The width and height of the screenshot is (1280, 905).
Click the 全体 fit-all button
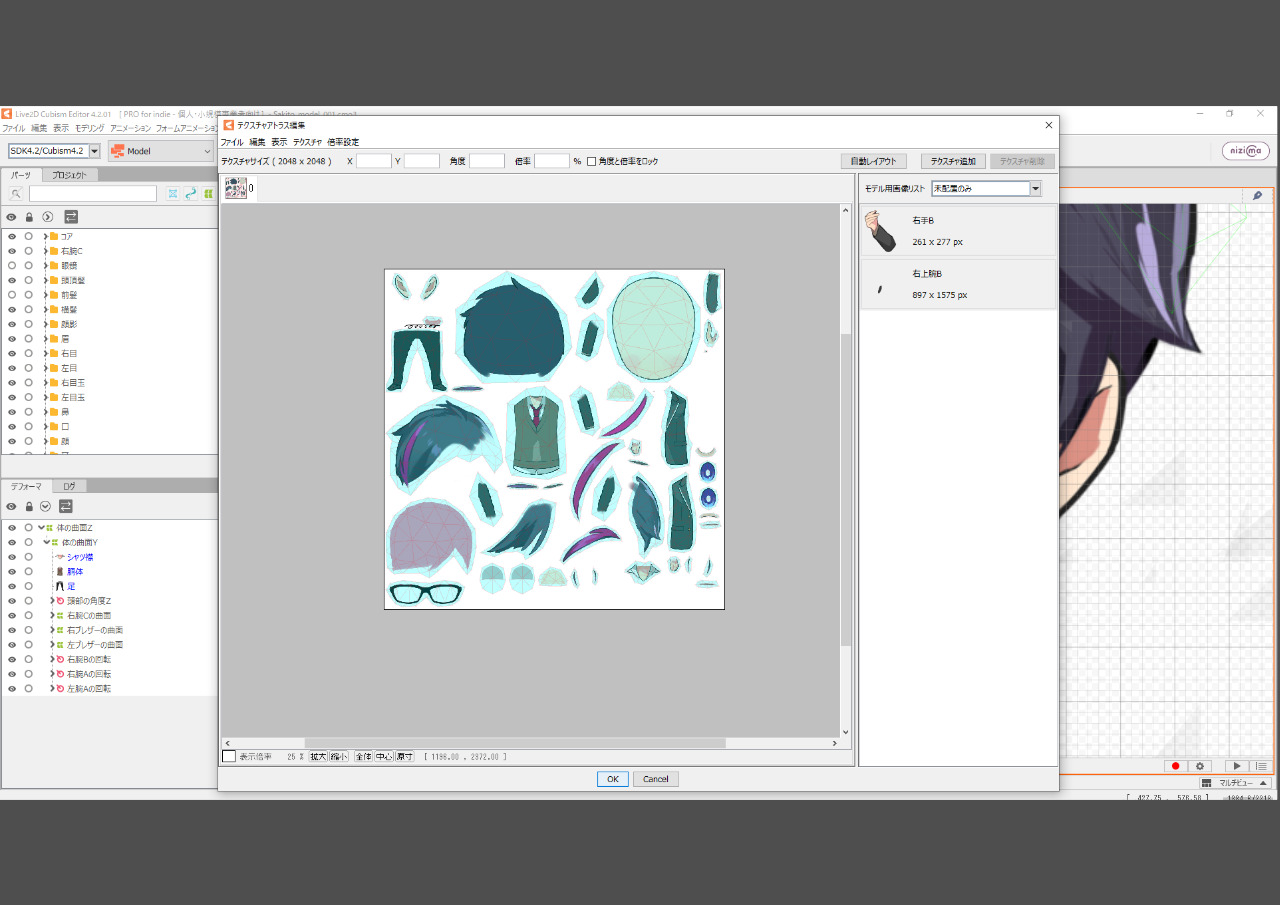[363, 757]
